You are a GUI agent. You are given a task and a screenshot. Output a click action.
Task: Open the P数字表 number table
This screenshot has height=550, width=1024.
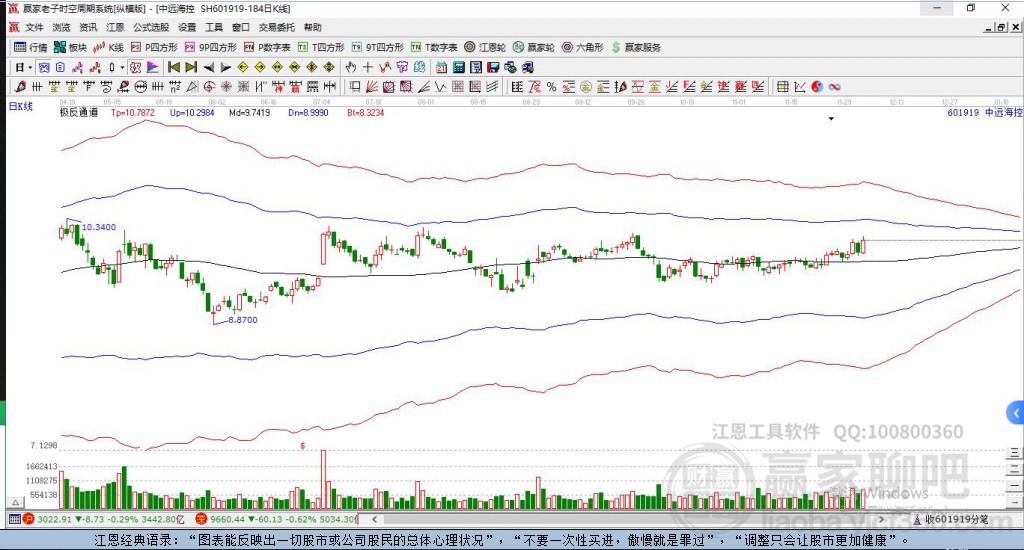coord(267,47)
